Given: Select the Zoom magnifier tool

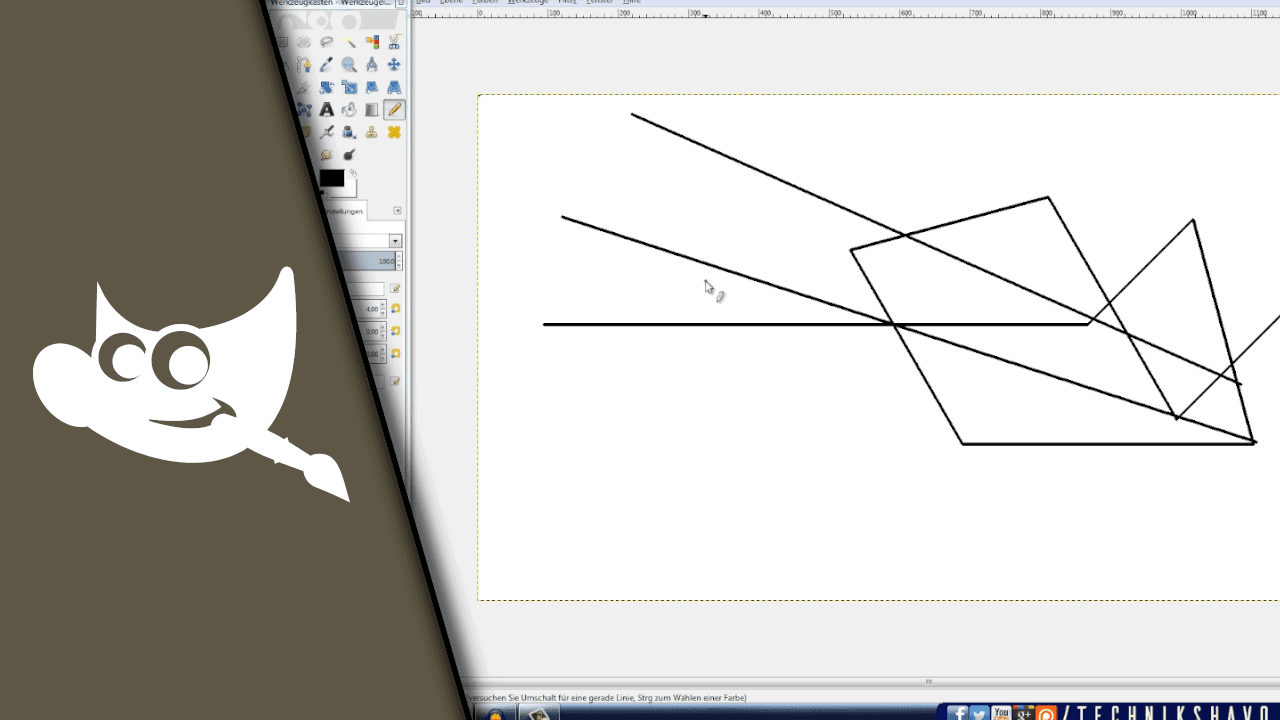Looking at the screenshot, I should (349, 64).
